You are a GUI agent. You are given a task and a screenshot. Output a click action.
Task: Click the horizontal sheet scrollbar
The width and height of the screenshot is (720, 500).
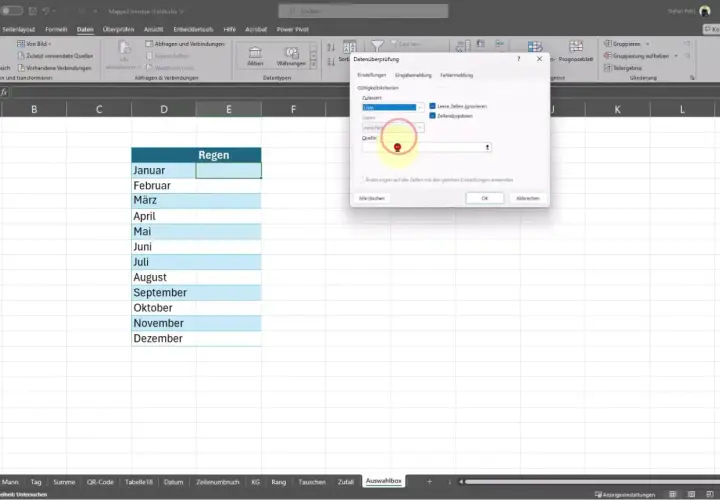tap(592, 482)
